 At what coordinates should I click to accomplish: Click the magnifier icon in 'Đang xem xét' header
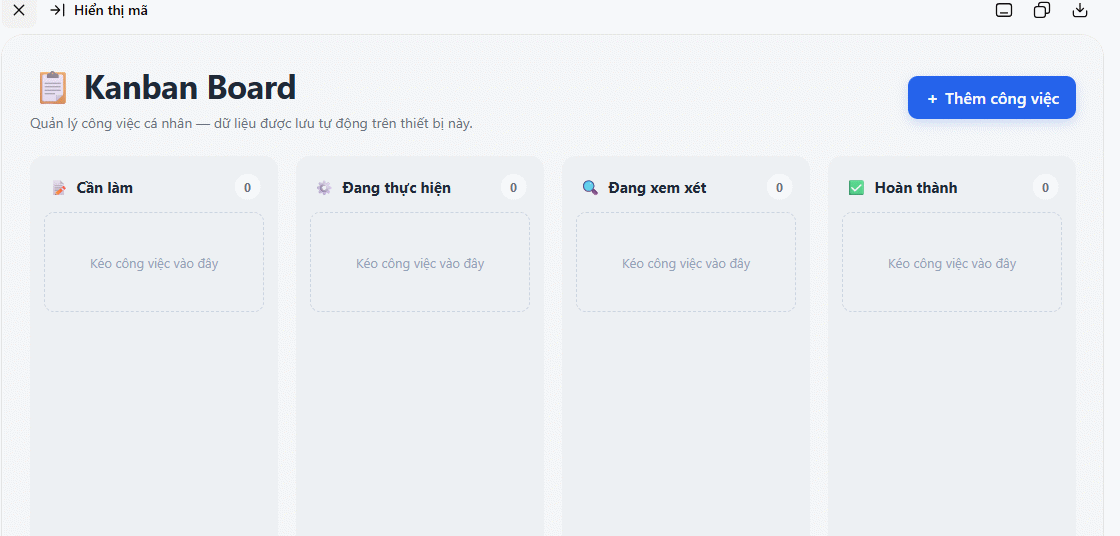pyautogui.click(x=590, y=188)
